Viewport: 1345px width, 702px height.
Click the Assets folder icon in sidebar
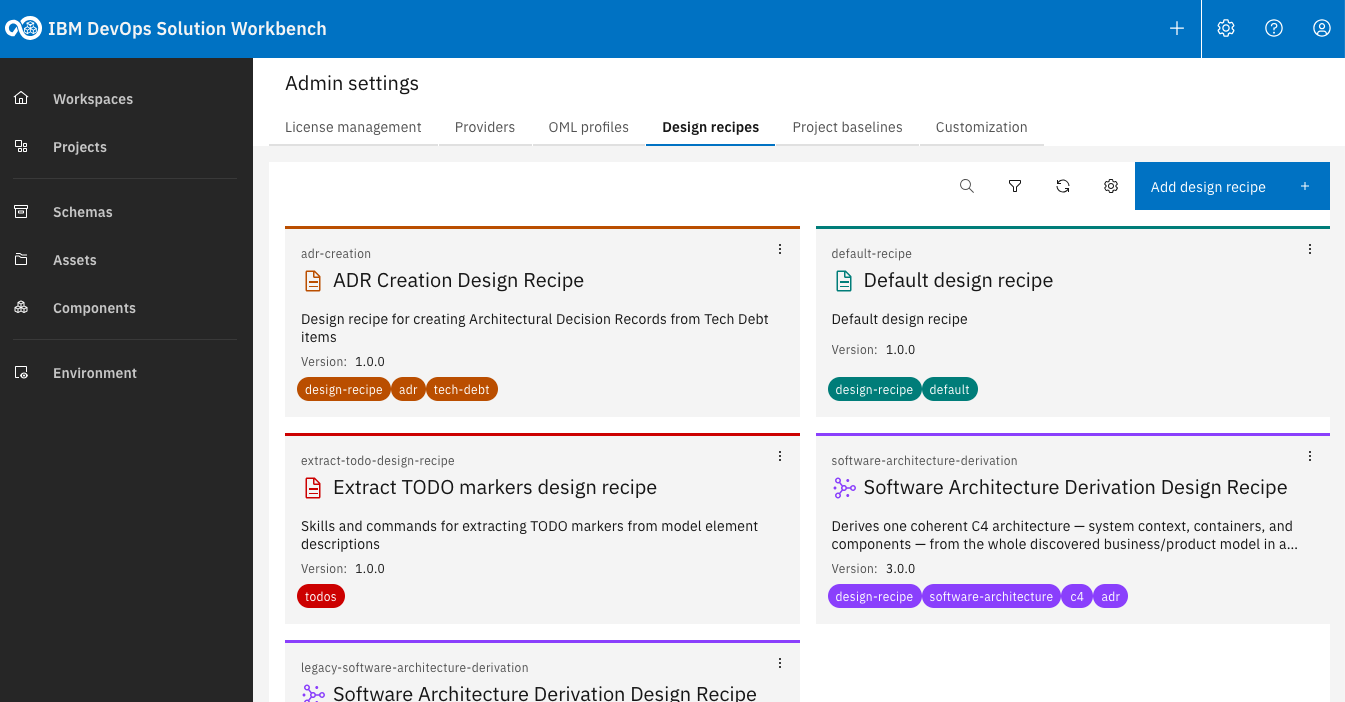[21, 259]
